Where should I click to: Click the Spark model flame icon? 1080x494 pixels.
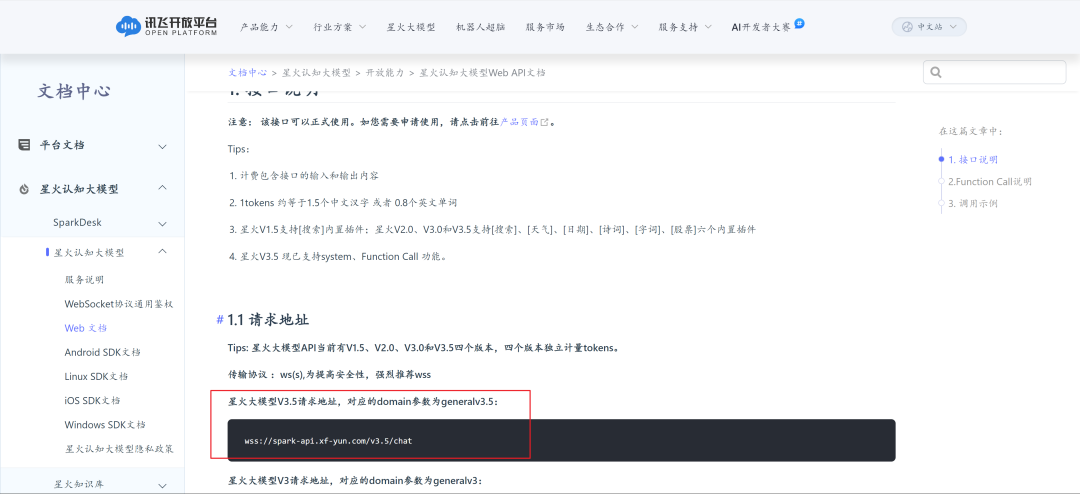point(24,189)
